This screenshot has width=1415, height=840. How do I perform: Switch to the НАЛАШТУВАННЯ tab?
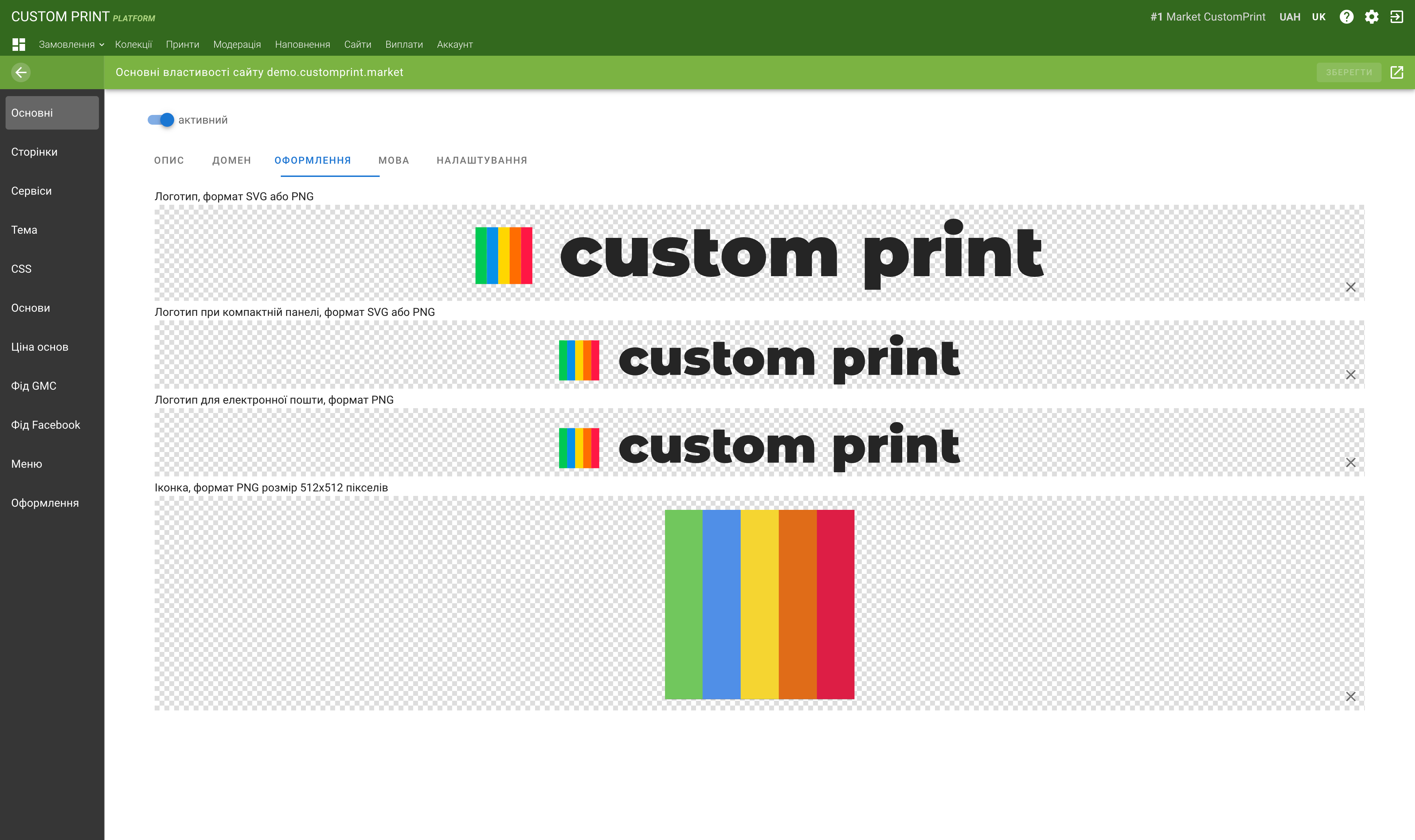pos(482,160)
